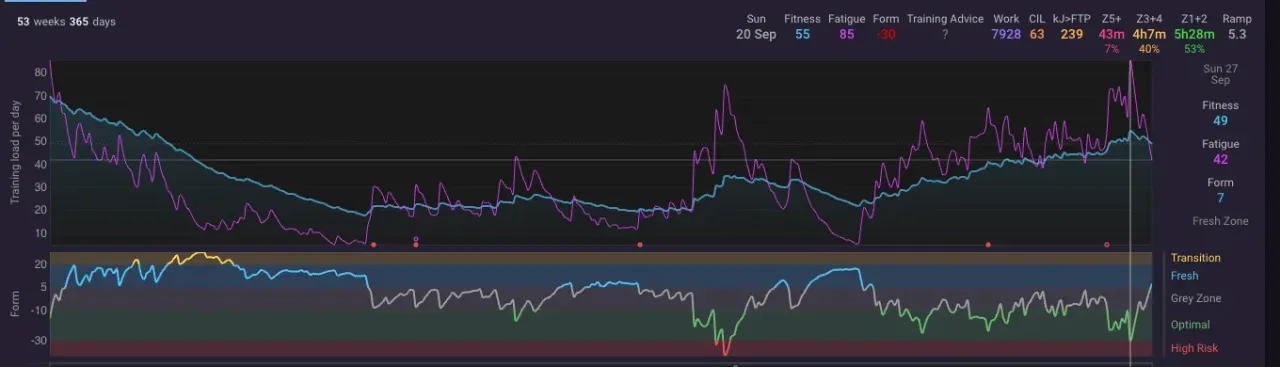Click the Z3+4 time 4h7m
The image size is (1280, 367).
coord(1149,35)
